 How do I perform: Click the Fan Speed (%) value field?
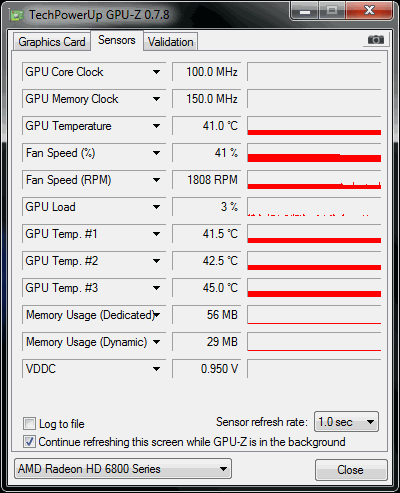click(206, 153)
